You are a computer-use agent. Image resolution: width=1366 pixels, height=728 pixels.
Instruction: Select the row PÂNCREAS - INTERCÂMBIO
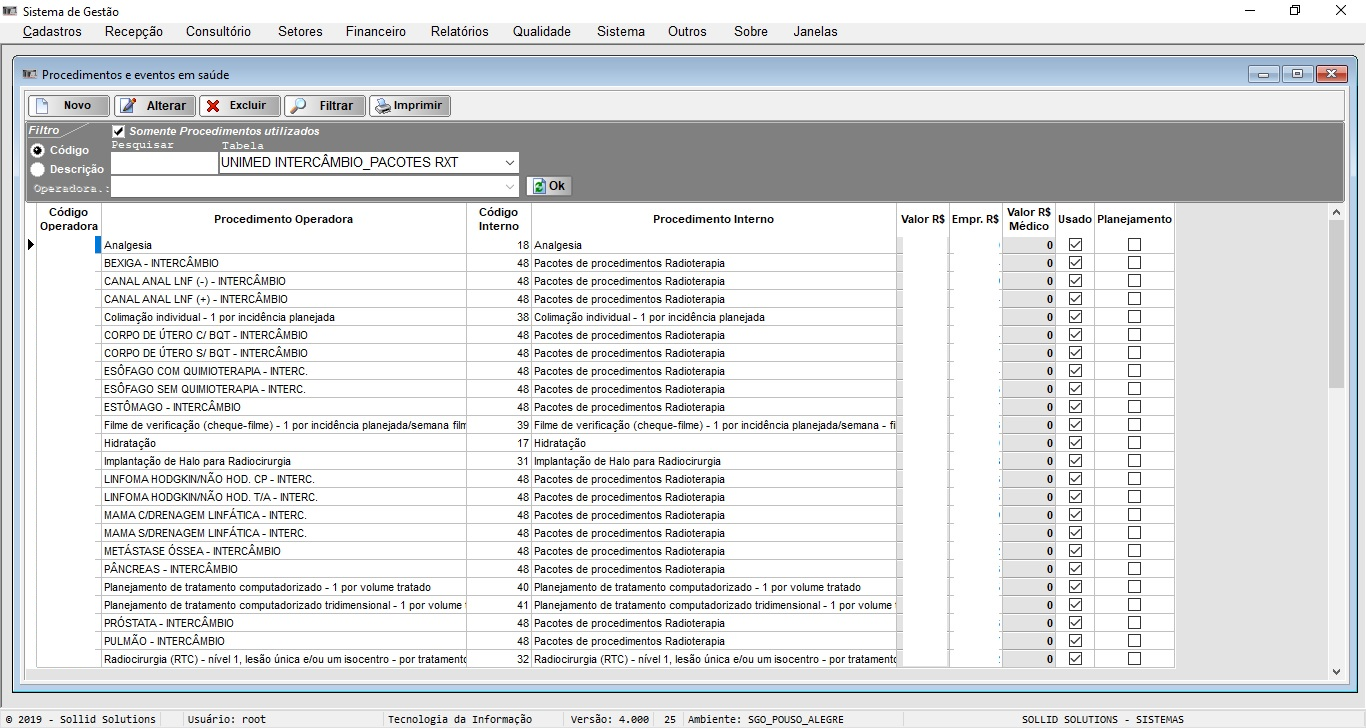606,569
